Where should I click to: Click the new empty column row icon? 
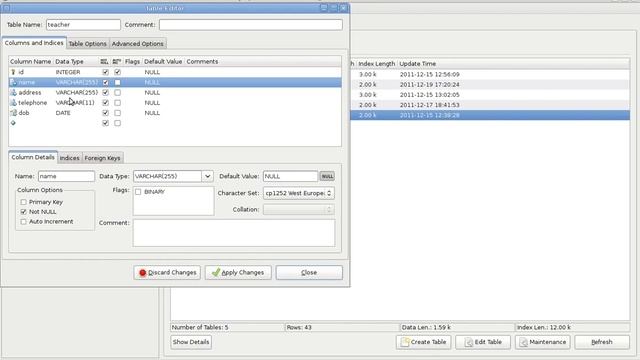(x=13, y=123)
